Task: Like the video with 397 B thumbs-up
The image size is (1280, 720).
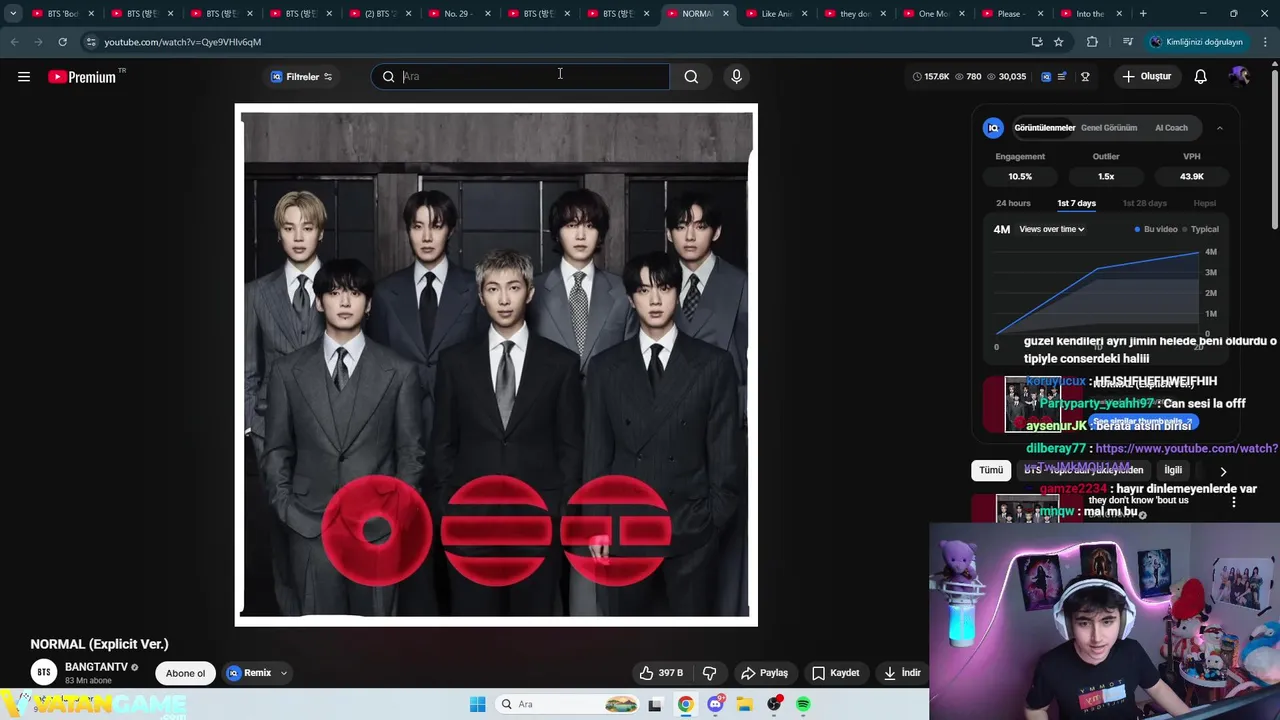Action: click(661, 673)
